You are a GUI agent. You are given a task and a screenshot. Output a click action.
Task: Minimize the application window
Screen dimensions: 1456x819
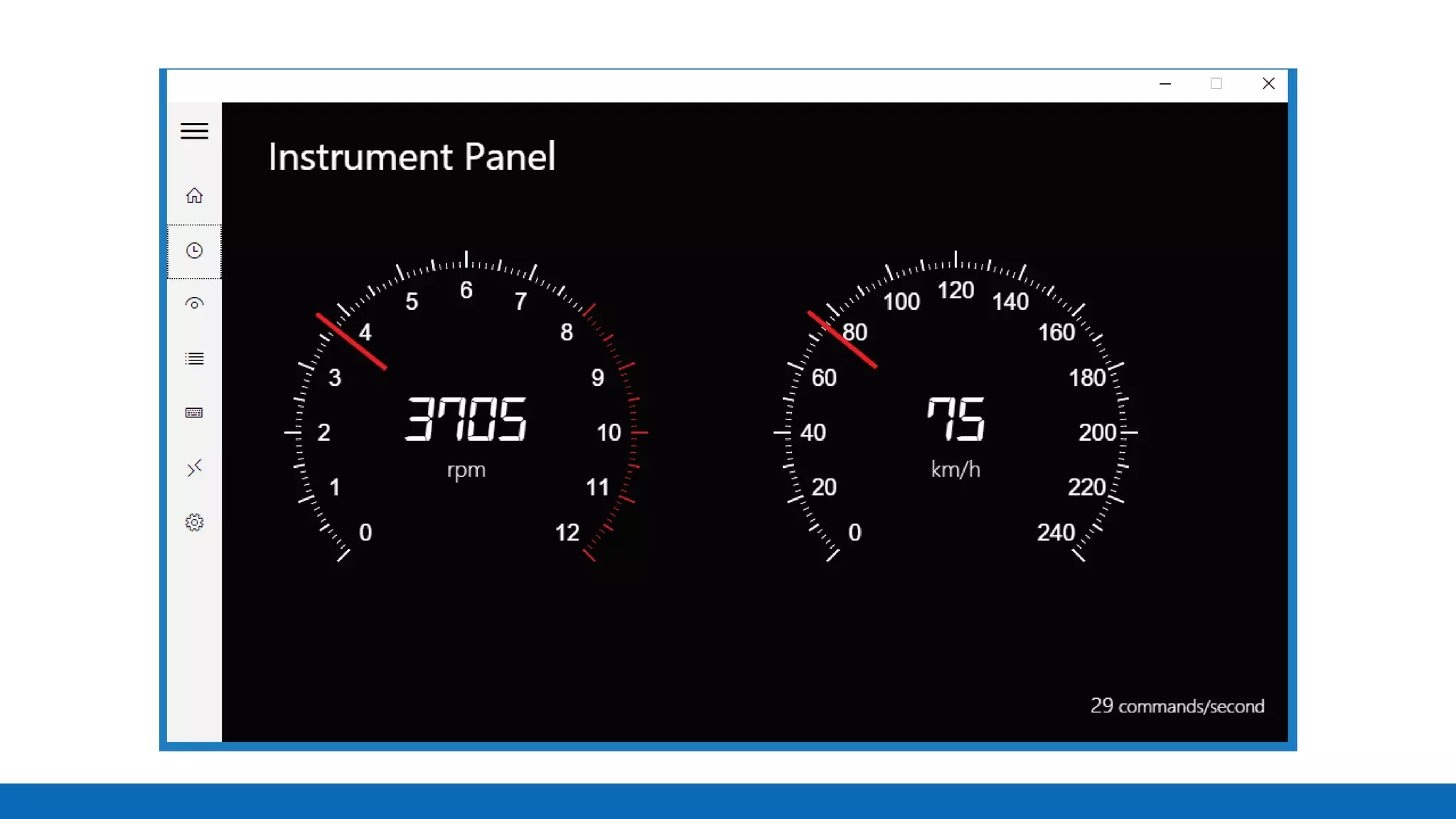click(x=1165, y=84)
